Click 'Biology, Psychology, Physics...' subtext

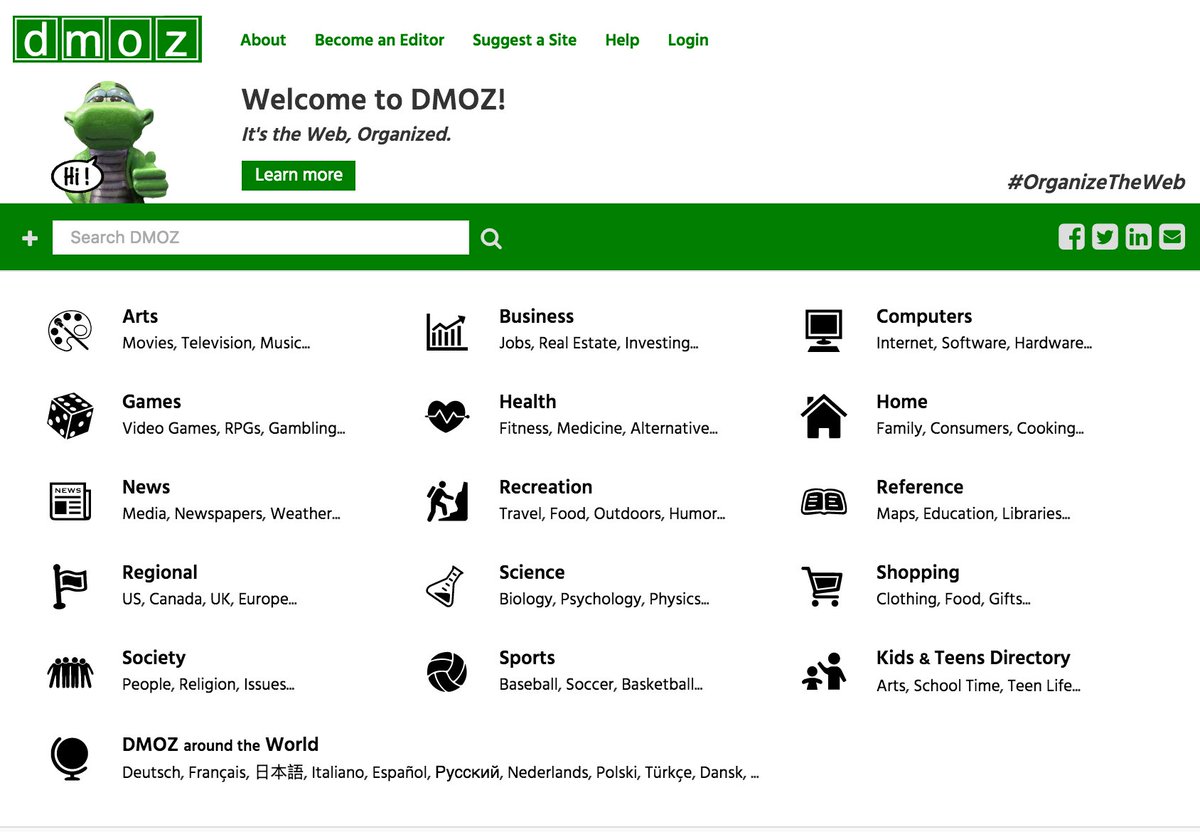[x=604, y=599]
